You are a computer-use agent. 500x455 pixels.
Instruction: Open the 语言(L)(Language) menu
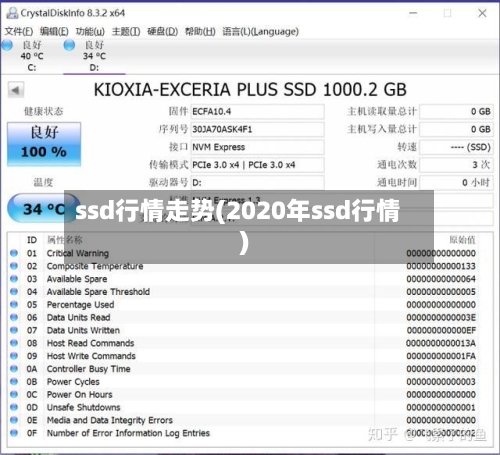261,32
